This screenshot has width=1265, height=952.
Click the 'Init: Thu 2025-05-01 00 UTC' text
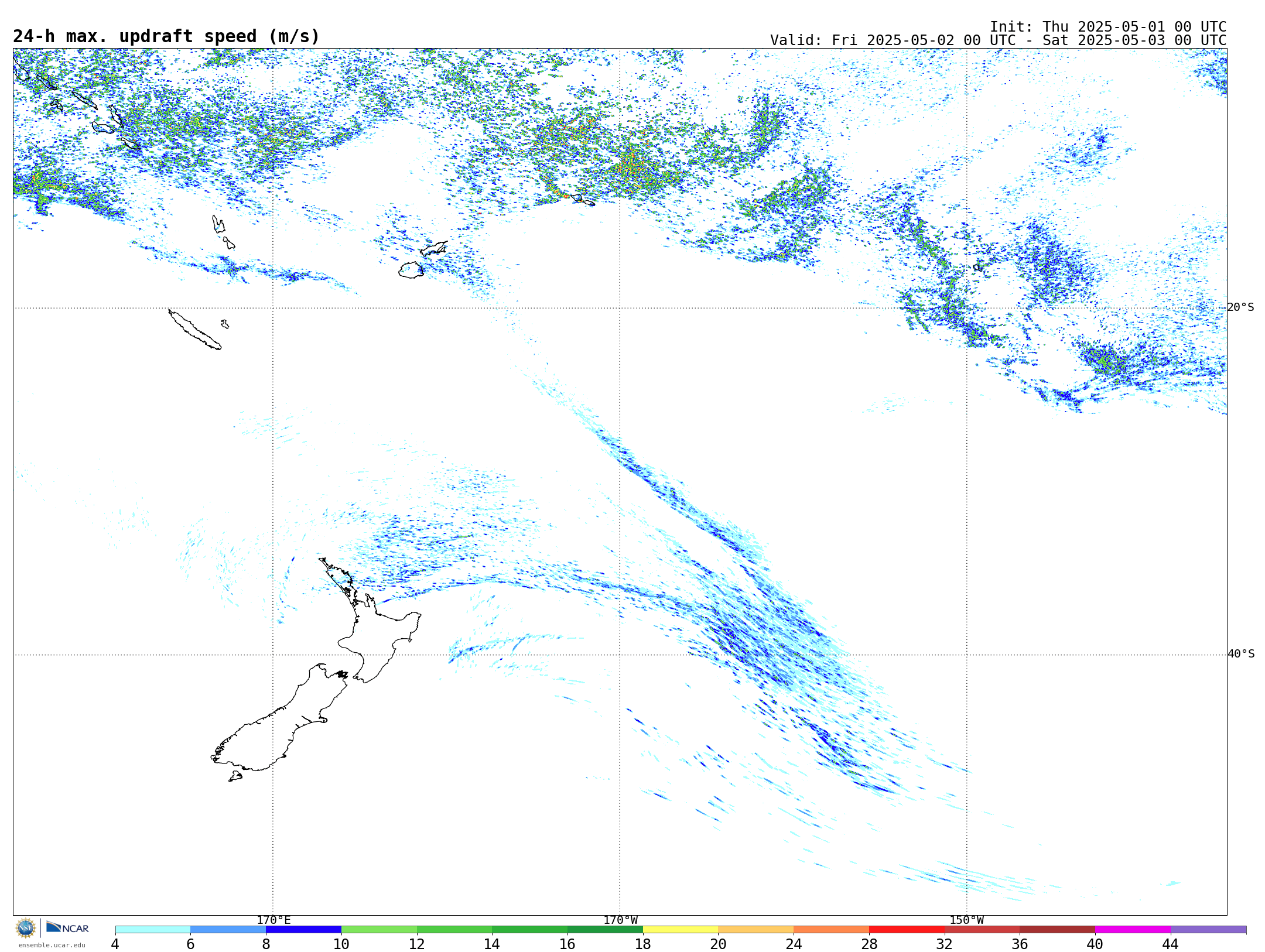pos(1108,27)
